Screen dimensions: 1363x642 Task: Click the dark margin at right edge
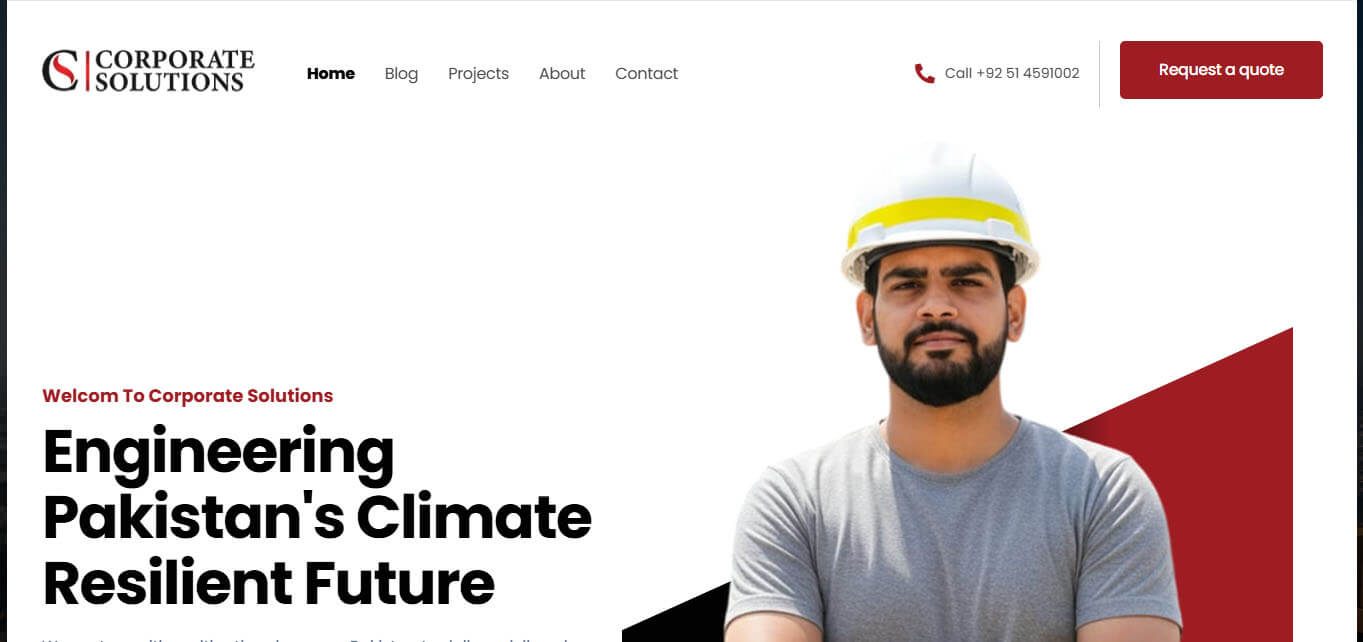coord(1359,321)
